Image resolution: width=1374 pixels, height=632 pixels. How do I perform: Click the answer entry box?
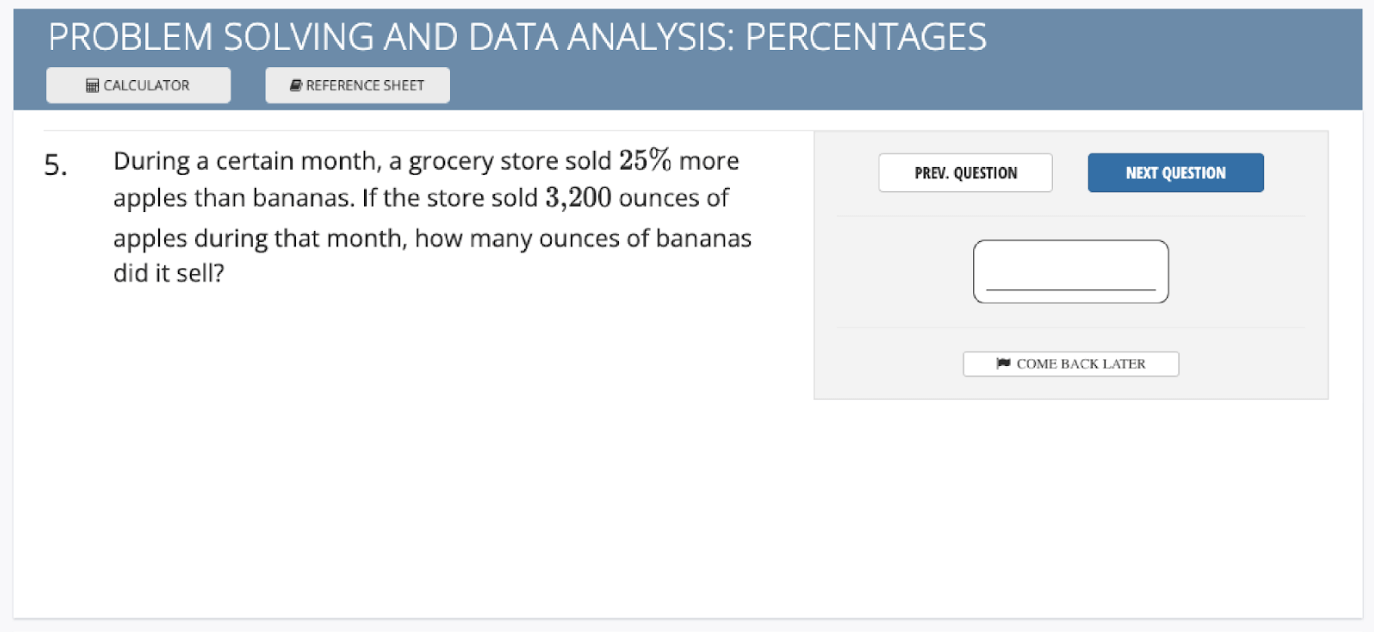(1070, 270)
